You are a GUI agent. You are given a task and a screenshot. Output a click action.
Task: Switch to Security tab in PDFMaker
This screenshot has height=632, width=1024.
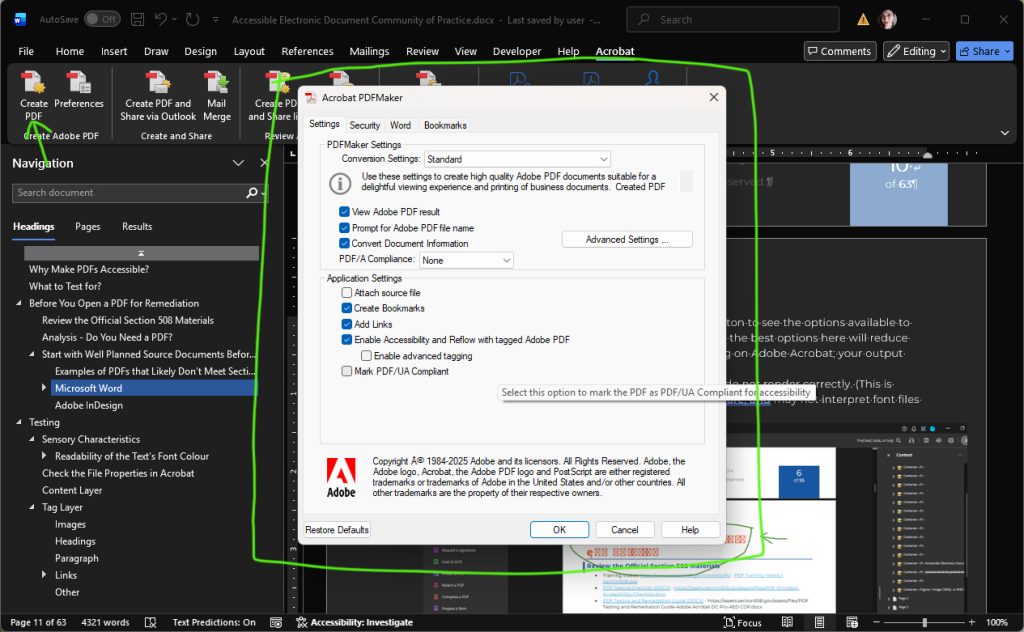click(364, 125)
